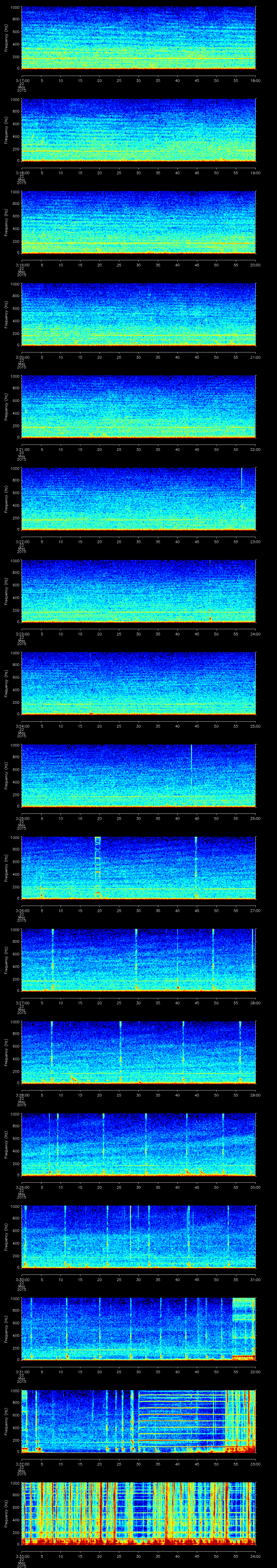277x1568 pixels.
Task: Select the spectrogram panel starting at 3:17:00
Action: click(x=139, y=38)
